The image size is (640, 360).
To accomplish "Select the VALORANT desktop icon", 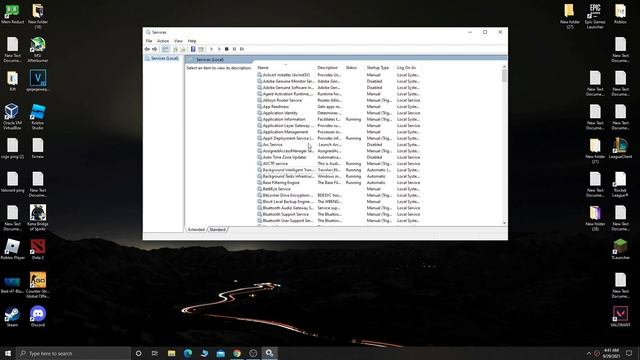I will [x=620, y=316].
